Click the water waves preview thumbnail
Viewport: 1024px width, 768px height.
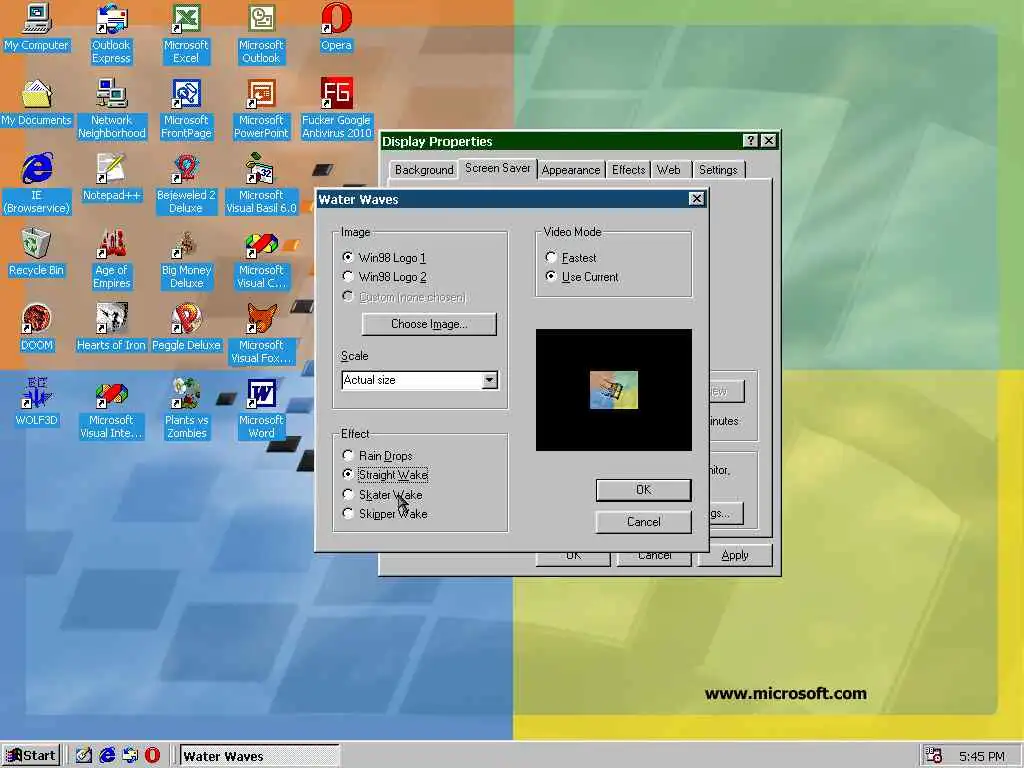click(614, 390)
